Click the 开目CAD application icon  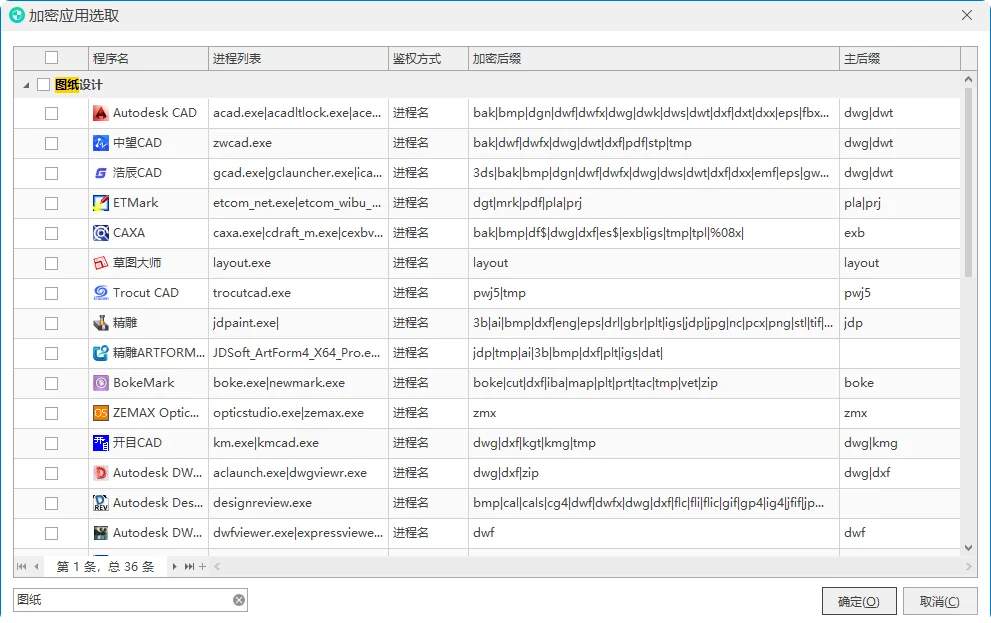[x=100, y=444]
